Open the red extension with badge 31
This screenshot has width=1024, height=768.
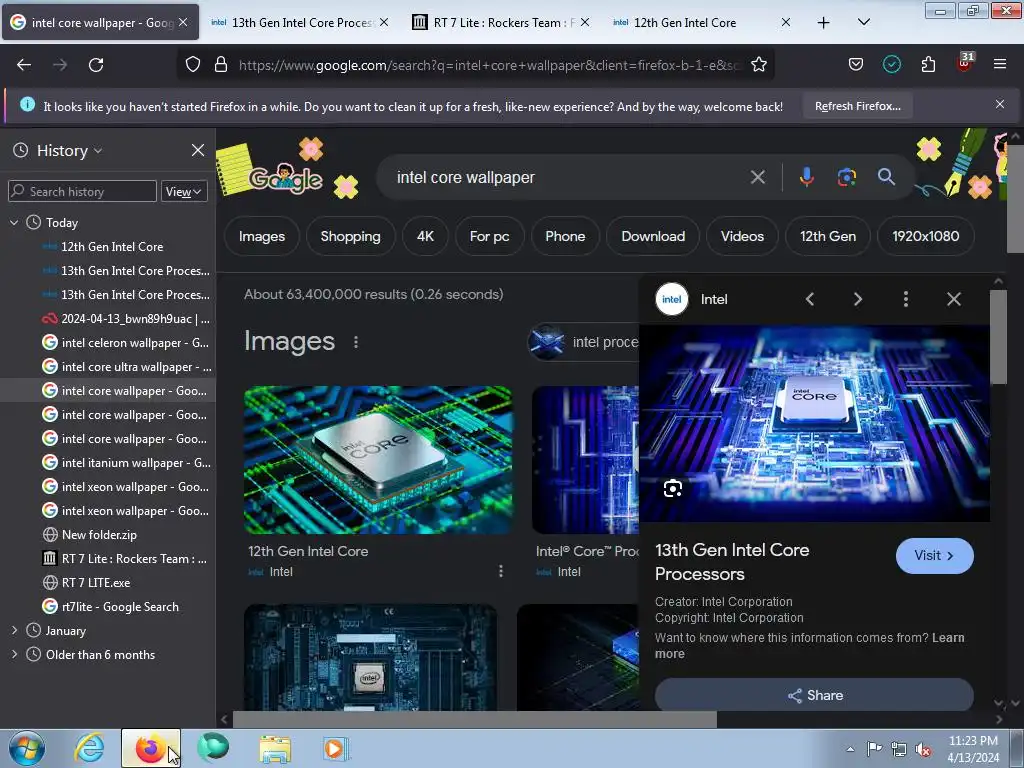[965, 63]
